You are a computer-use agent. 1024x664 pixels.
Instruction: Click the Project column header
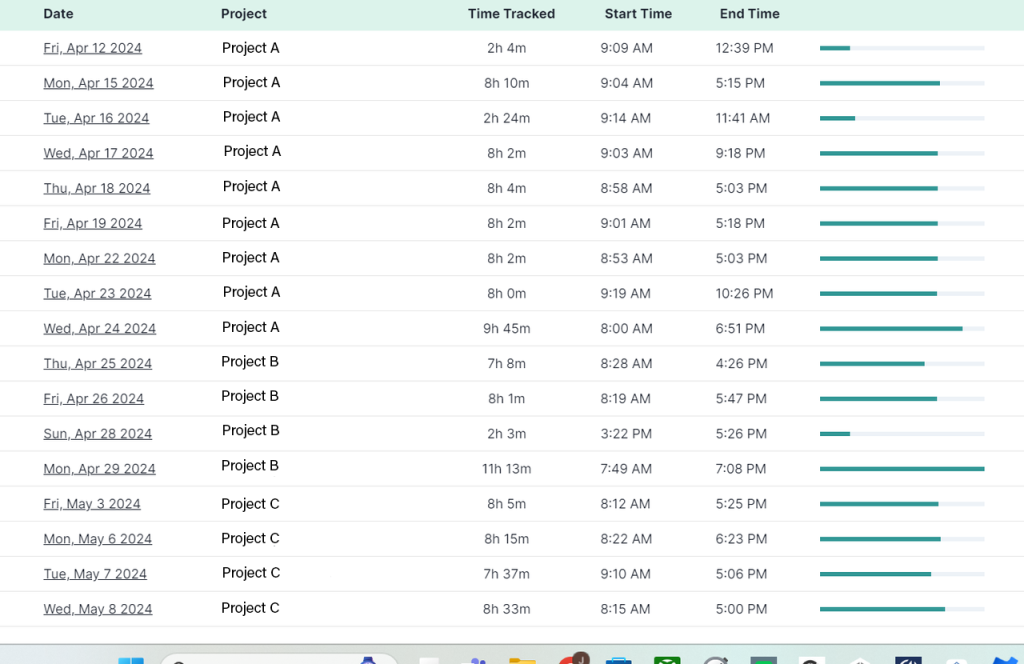(244, 14)
